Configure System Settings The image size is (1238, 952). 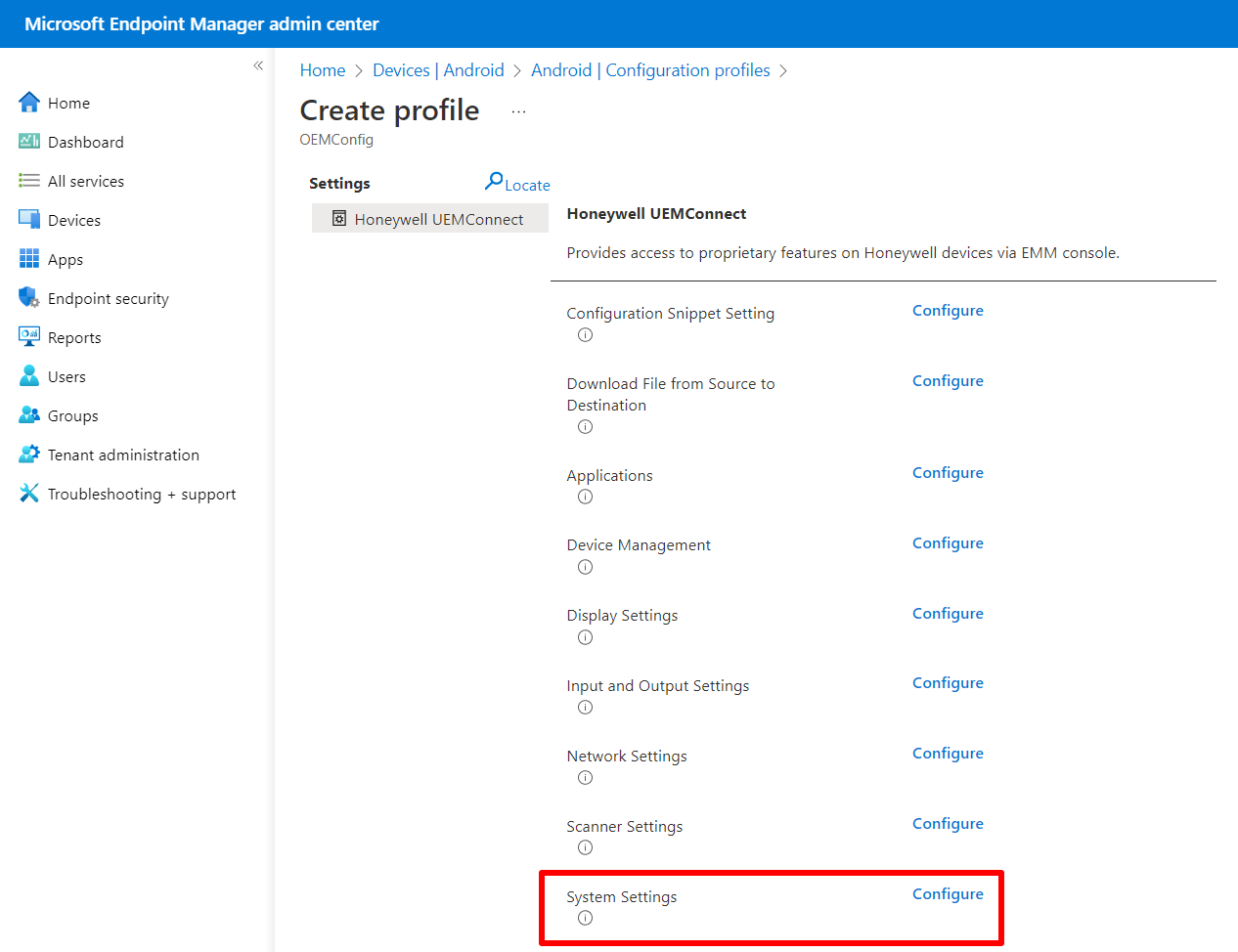coord(948,894)
